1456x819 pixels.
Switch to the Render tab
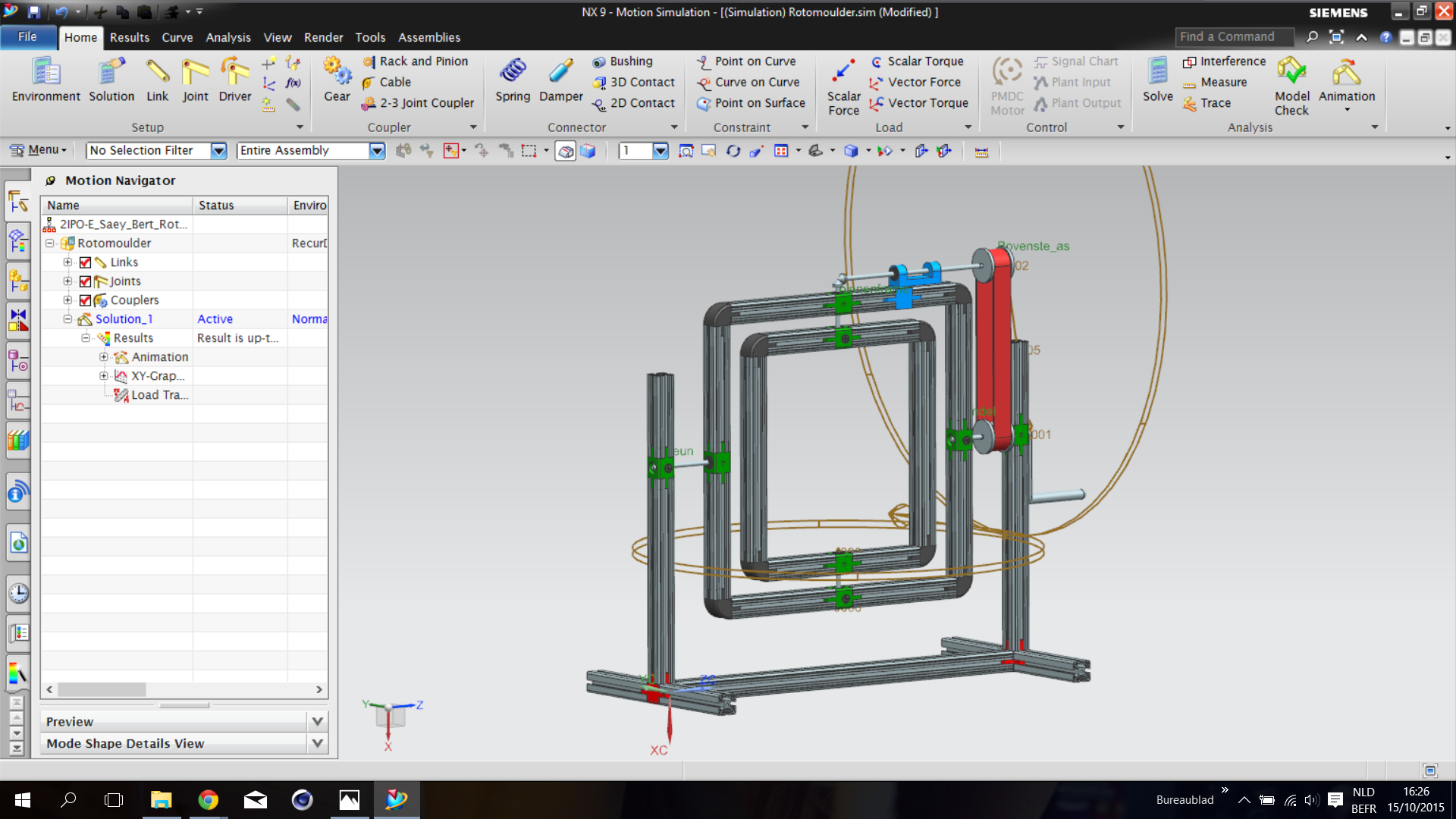pos(324,37)
